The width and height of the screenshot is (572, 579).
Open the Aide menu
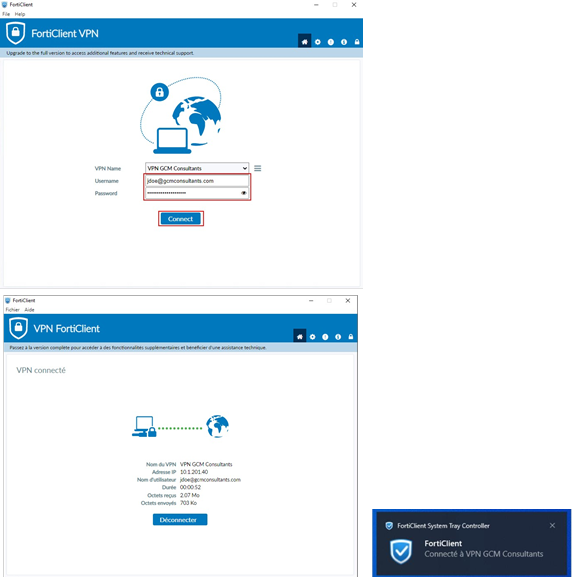click(29, 309)
